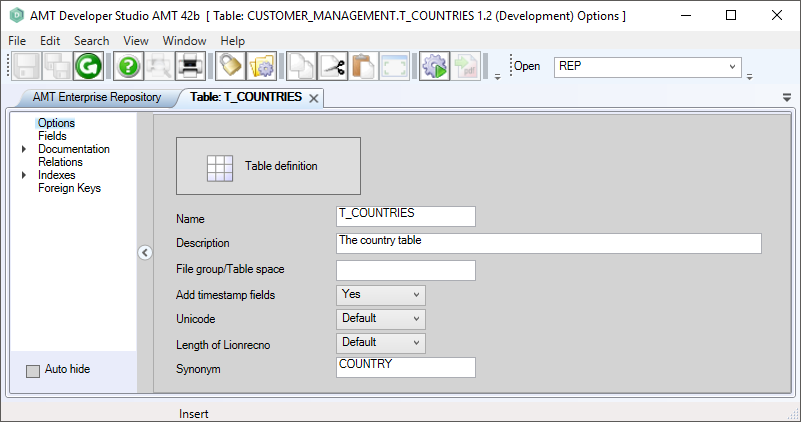
Task: Open the REP combo box dropdown
Action: point(732,66)
